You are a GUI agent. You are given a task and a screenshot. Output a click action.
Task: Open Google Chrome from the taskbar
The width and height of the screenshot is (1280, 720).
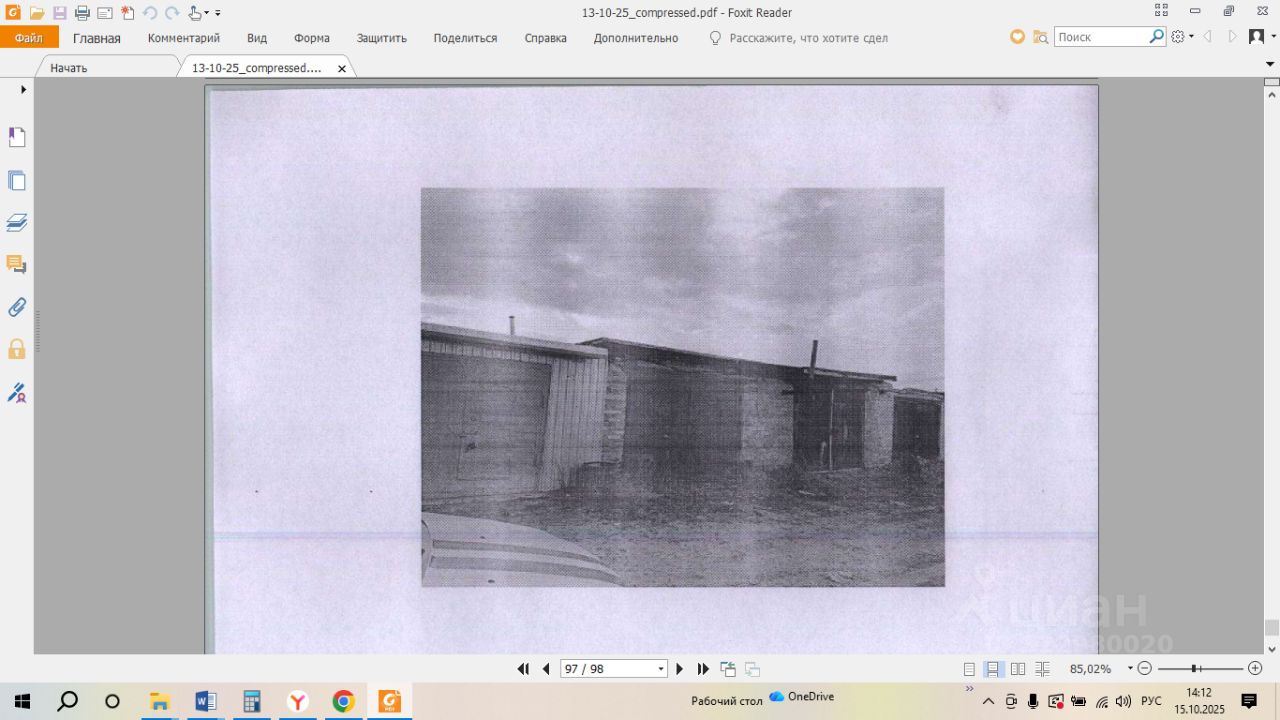(x=343, y=701)
